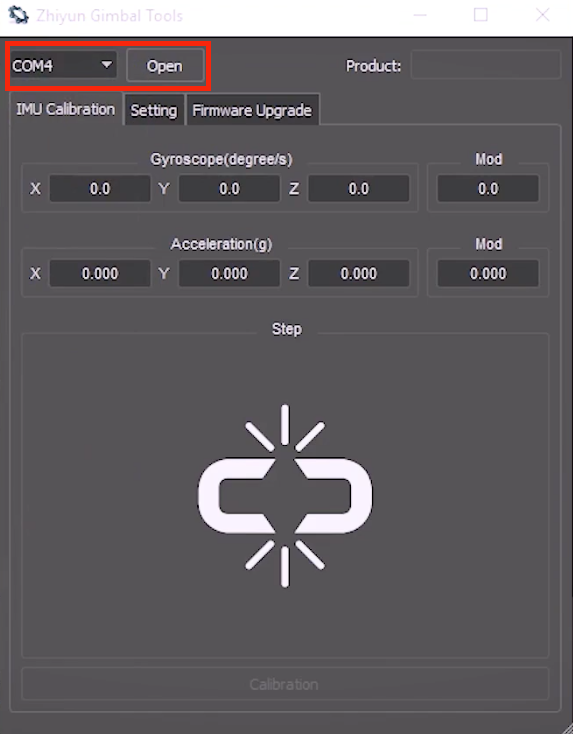The image size is (573, 734).
Task: Maximize the Zhiyun Gimbal Tools window
Action: pos(481,15)
